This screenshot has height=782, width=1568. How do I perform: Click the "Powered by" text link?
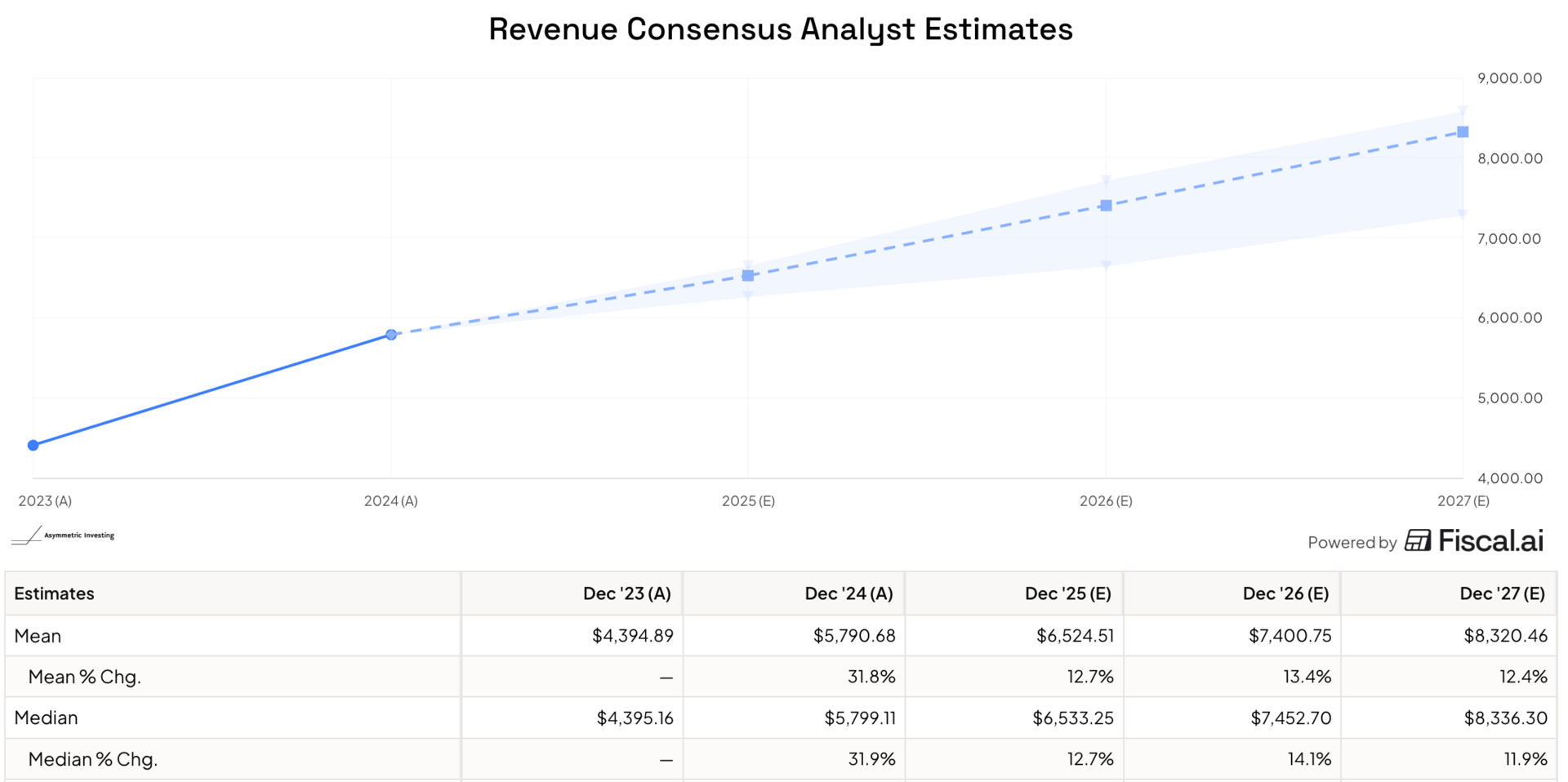[x=1352, y=543]
